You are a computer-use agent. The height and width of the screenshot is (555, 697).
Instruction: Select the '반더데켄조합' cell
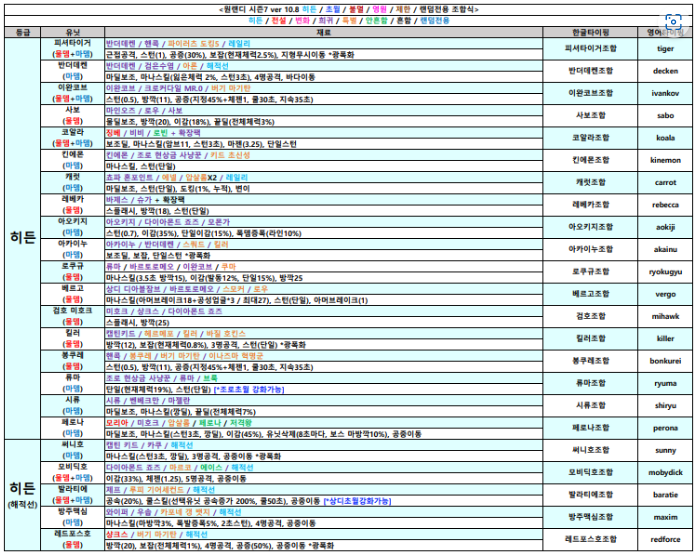pos(590,71)
